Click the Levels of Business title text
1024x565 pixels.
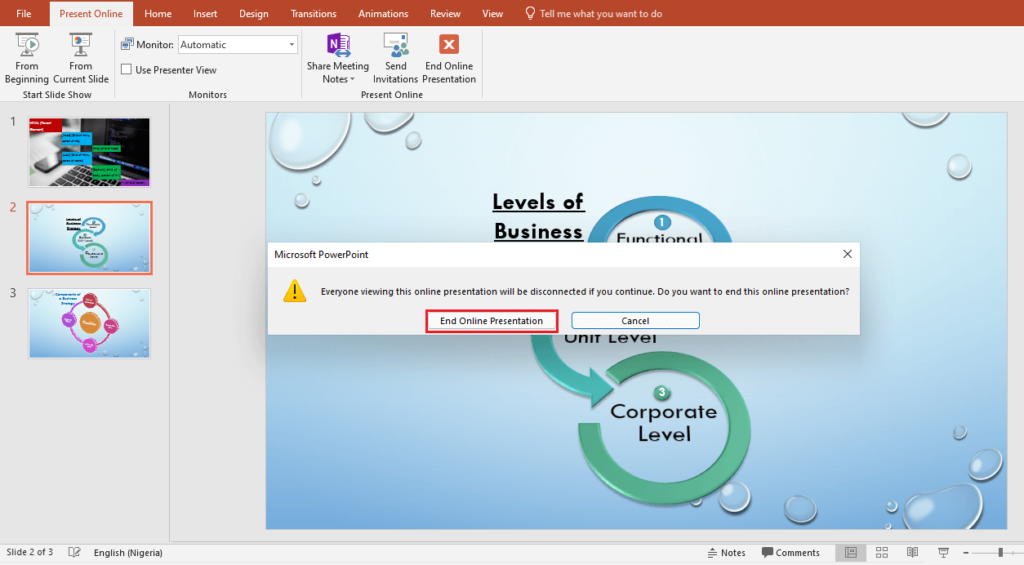(538, 217)
